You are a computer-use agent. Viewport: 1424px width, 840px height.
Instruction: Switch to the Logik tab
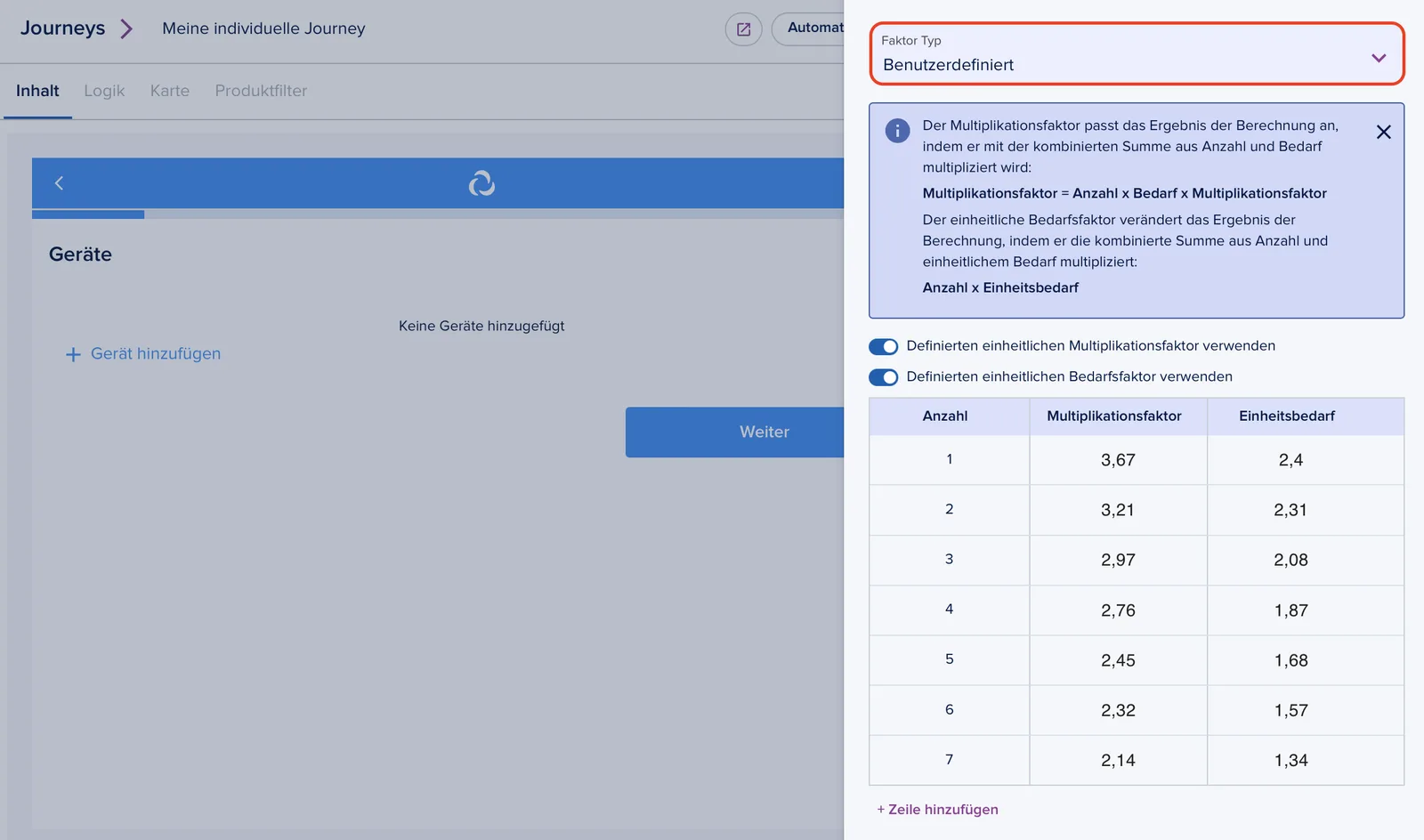pyautogui.click(x=104, y=91)
